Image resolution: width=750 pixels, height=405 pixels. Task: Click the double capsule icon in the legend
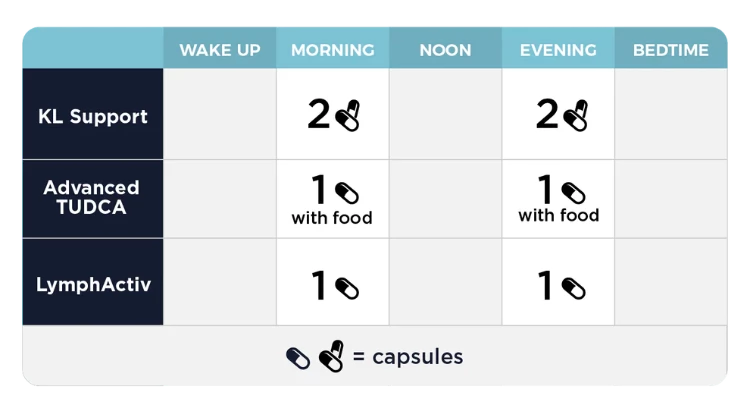pyautogui.click(x=330, y=357)
